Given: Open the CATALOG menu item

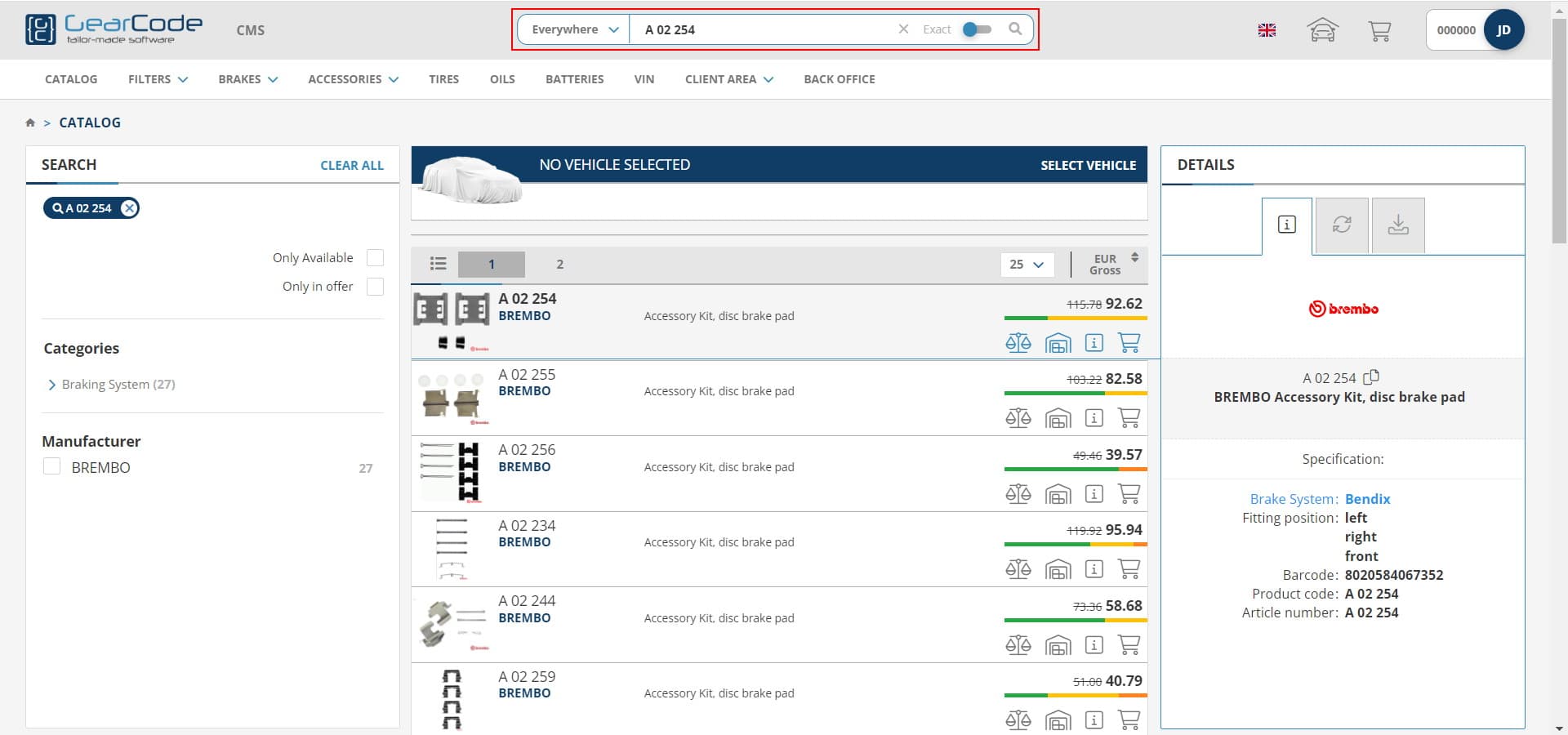Looking at the screenshot, I should click(71, 79).
